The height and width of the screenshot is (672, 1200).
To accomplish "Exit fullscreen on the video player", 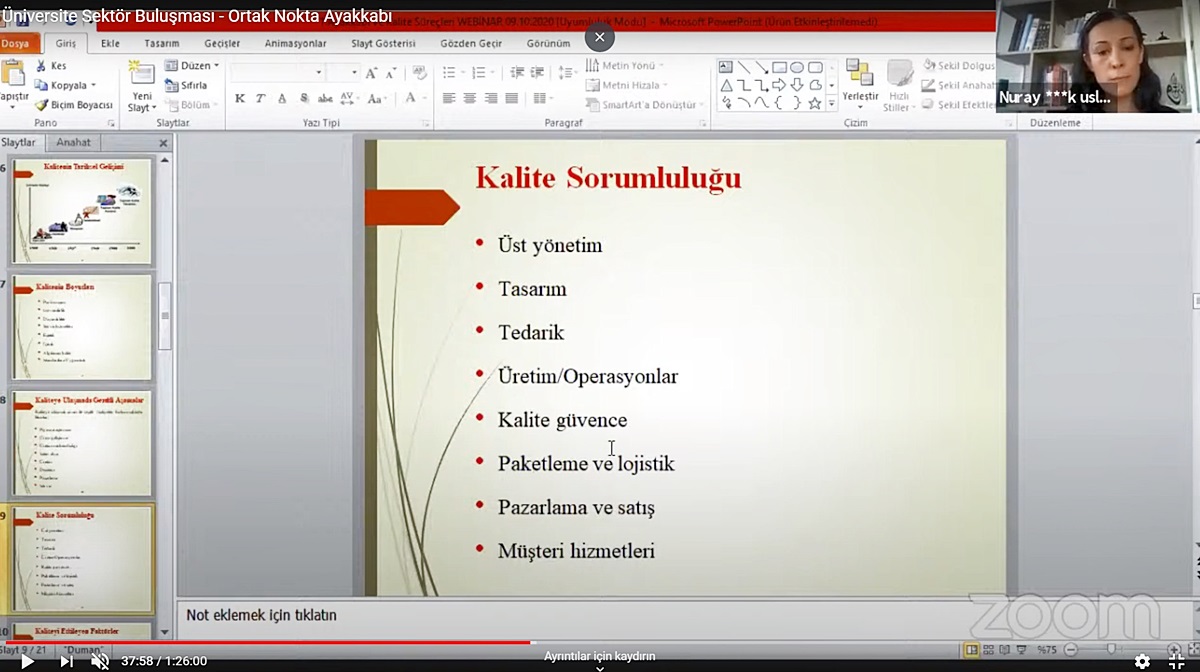I will pos(1177,661).
